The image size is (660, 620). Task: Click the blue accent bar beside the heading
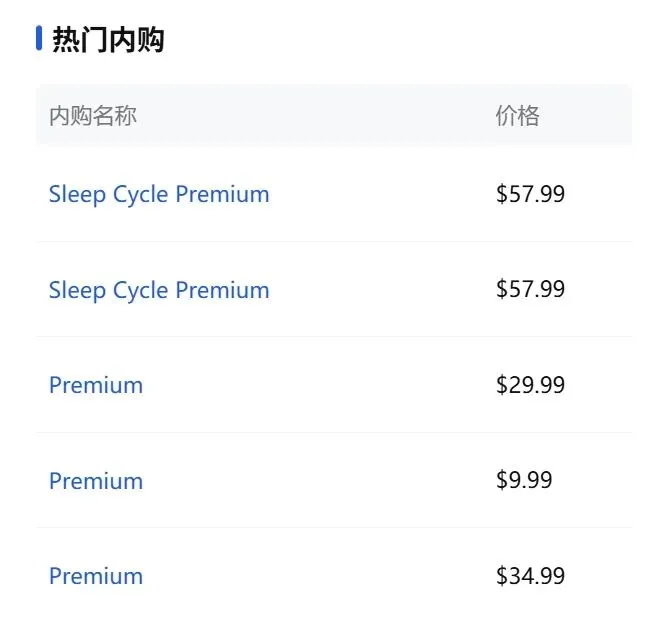coord(39,39)
